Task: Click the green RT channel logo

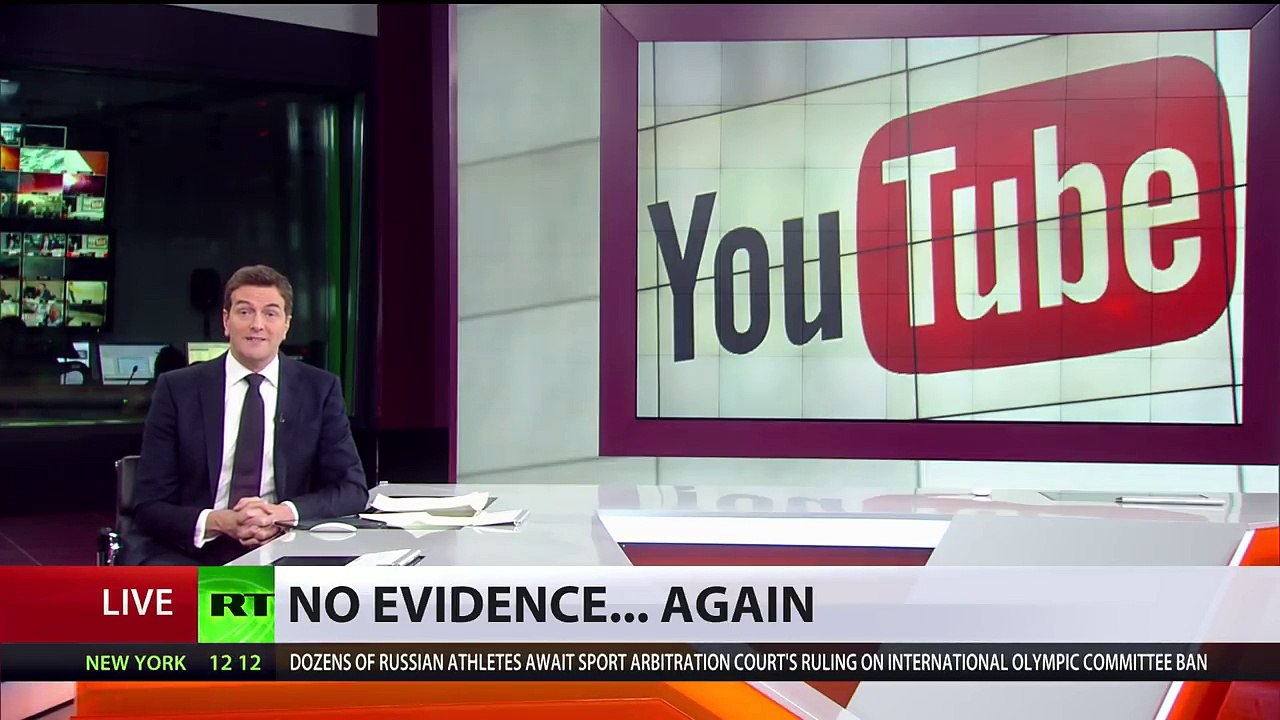Action: pos(236,604)
